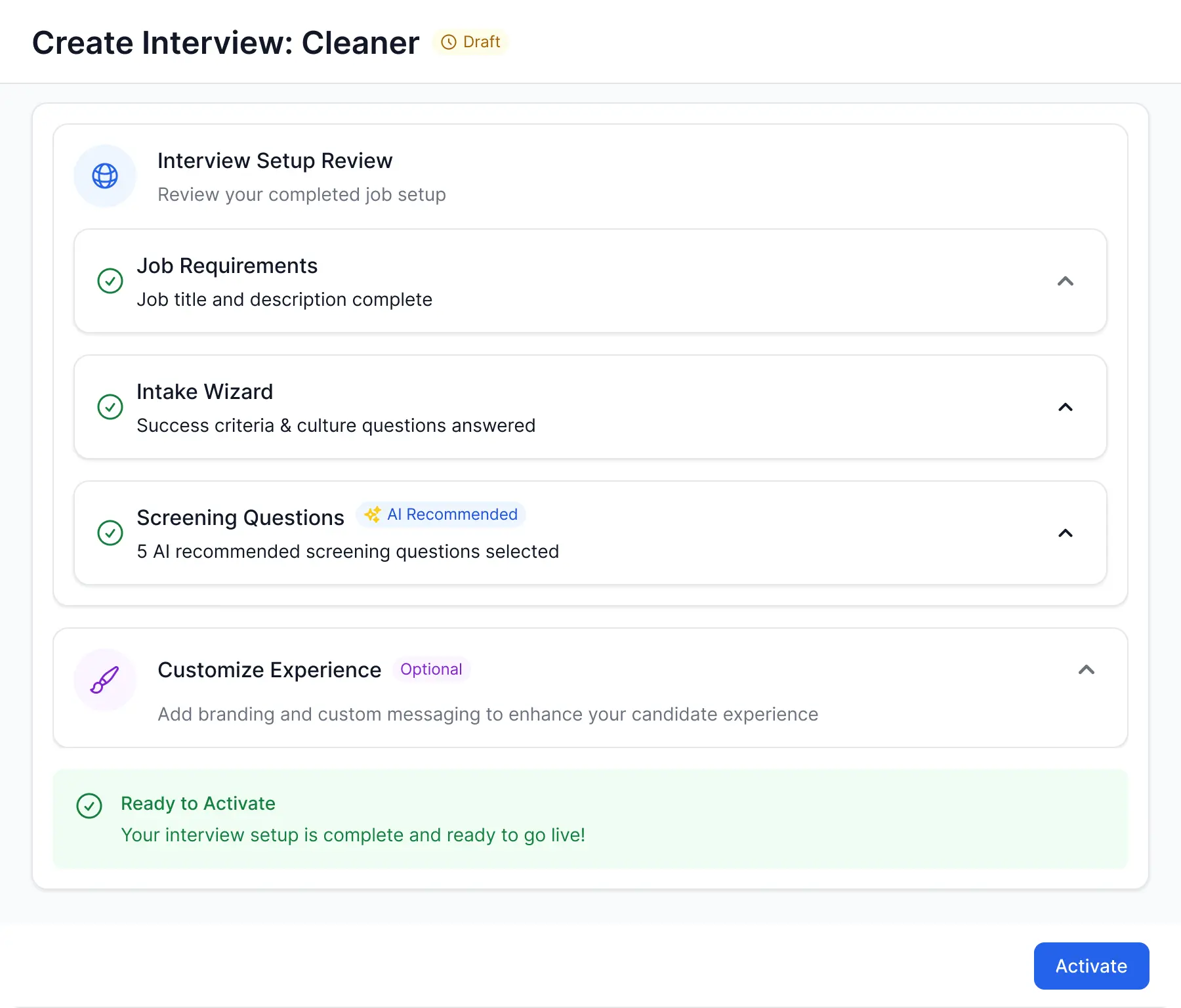The height and width of the screenshot is (1008, 1181).
Task: Click 'Success criteria & culture questions answered' text
Action: [x=336, y=425]
